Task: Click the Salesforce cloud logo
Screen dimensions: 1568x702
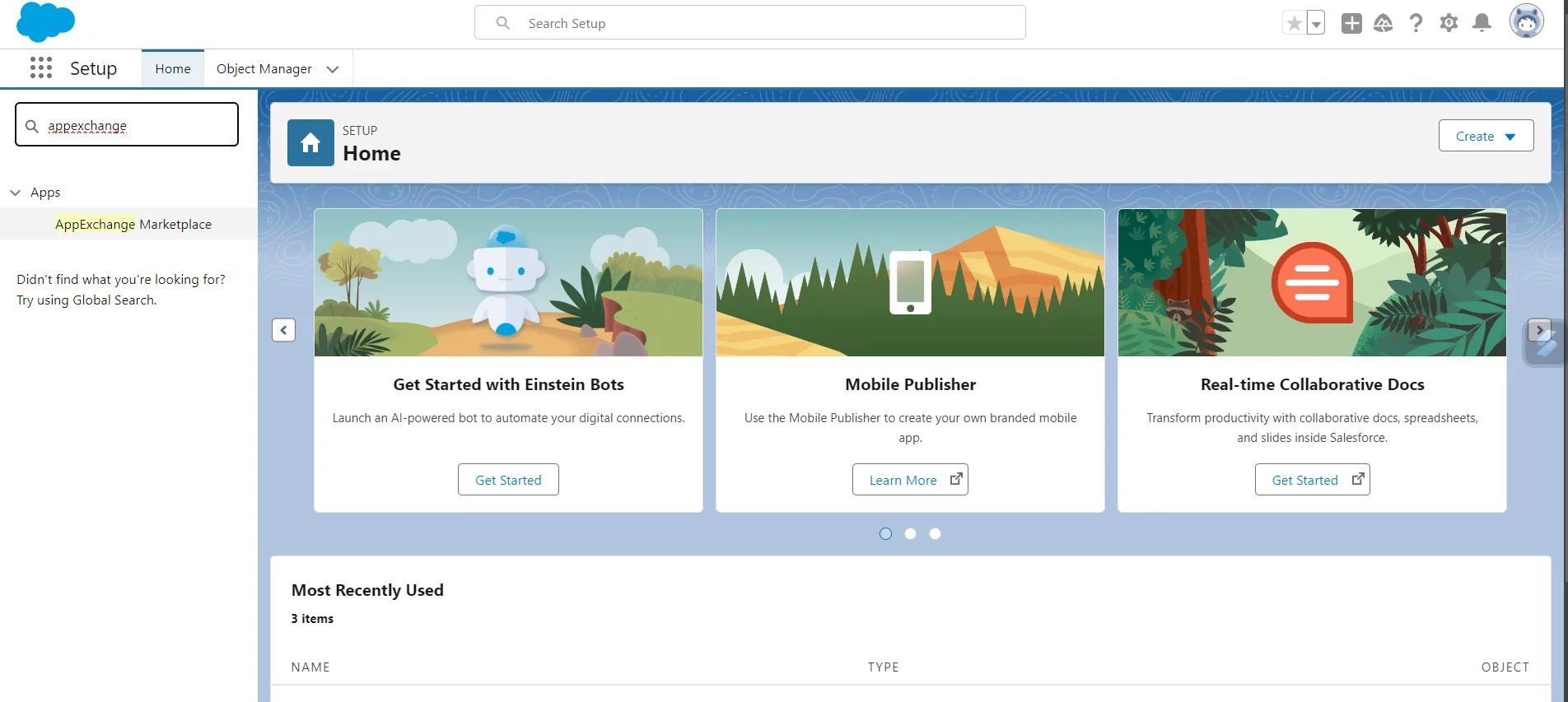Action: pos(45,22)
